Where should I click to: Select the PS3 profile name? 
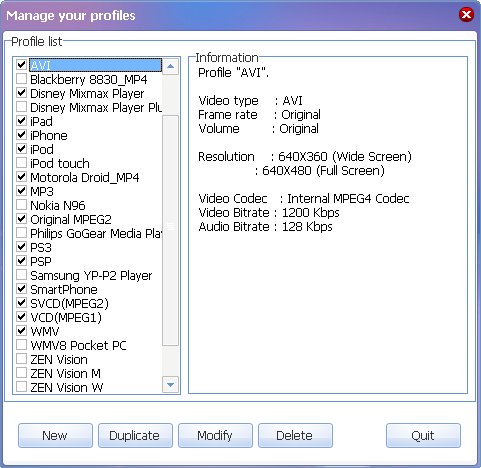tap(41, 248)
